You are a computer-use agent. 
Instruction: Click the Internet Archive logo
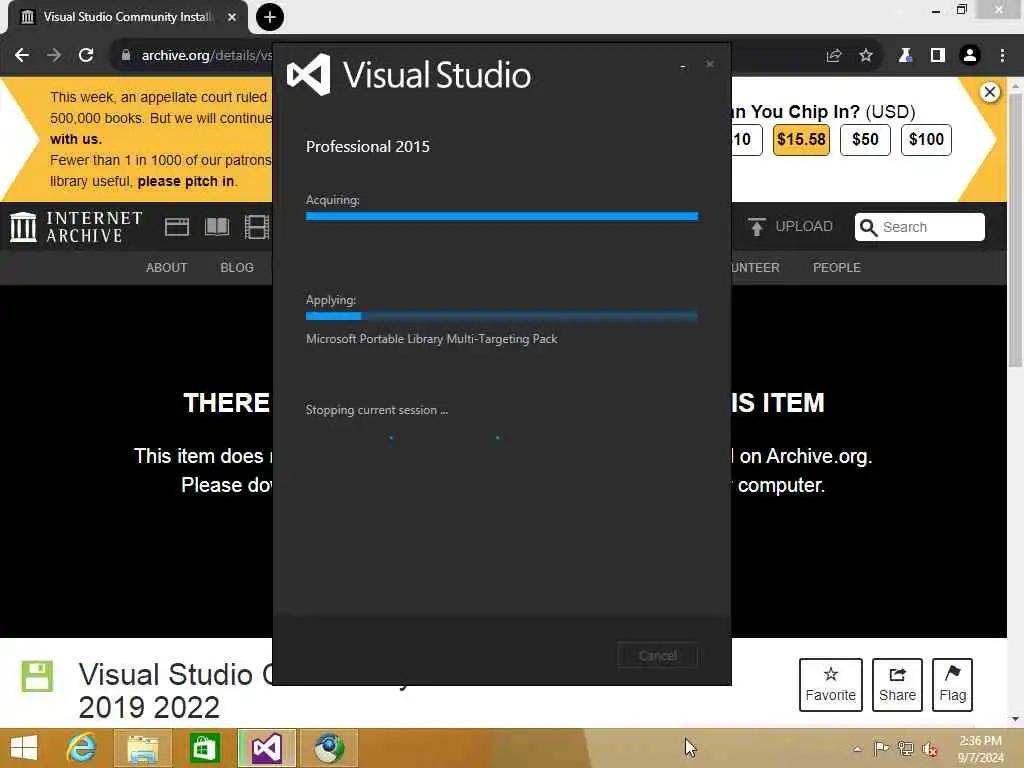click(76, 227)
